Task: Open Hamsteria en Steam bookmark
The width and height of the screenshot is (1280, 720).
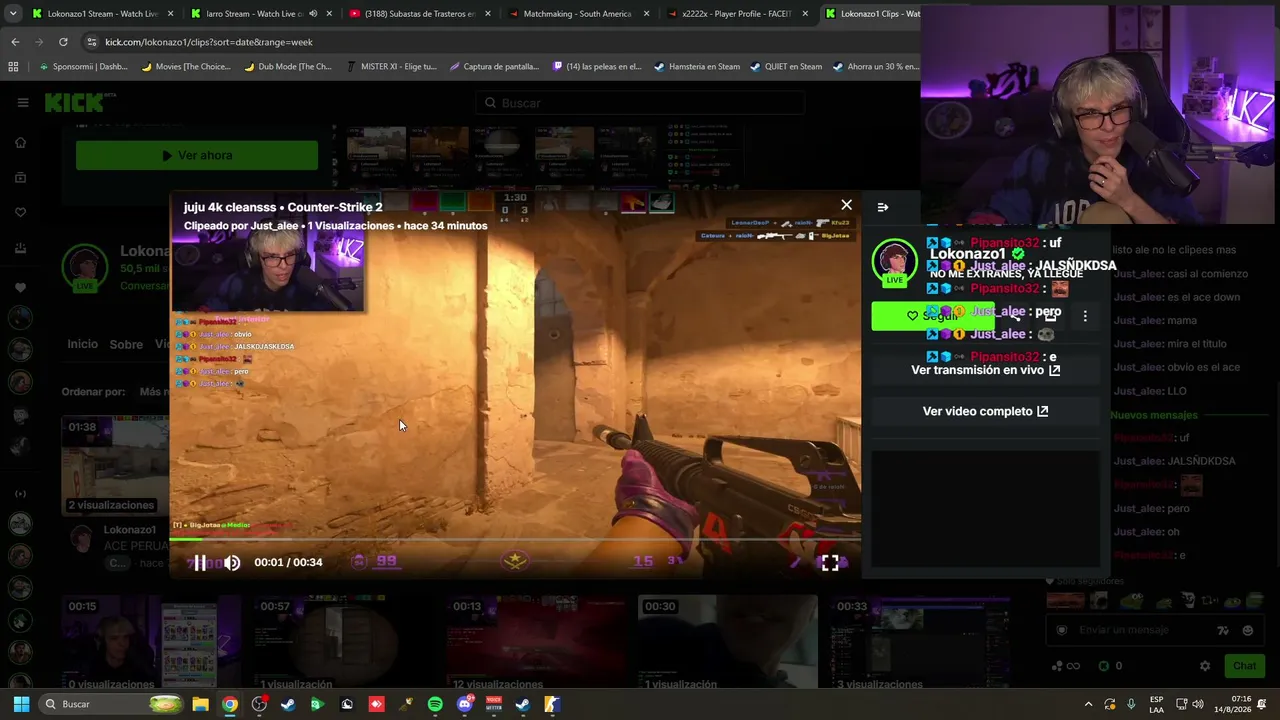Action: (696, 67)
